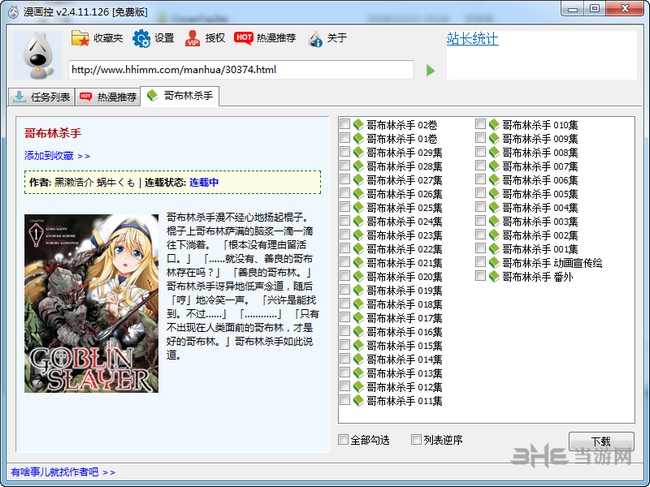Select the 哥布林杀手 017集 list entry text

(404, 318)
